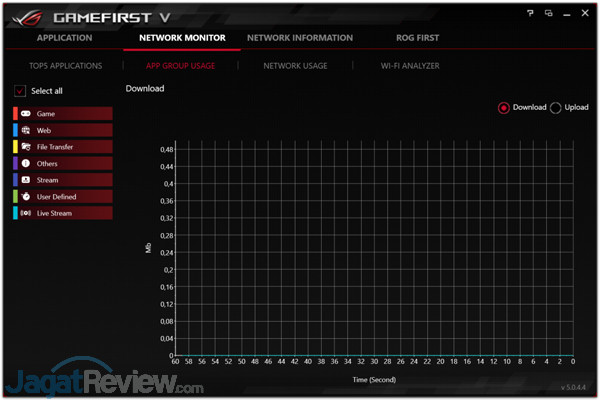Click the light blue Web color swatch
Screen dimensions: 600x400
15,130
